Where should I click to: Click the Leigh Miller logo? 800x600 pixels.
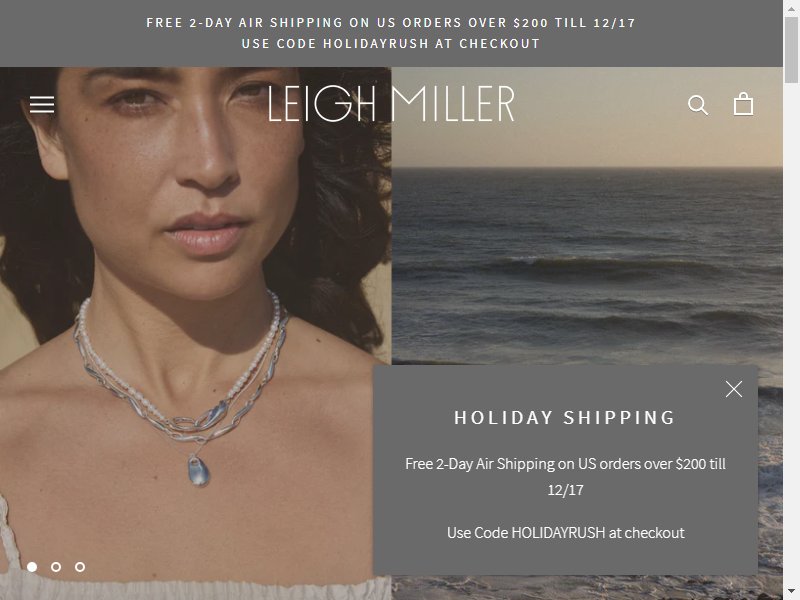point(391,104)
